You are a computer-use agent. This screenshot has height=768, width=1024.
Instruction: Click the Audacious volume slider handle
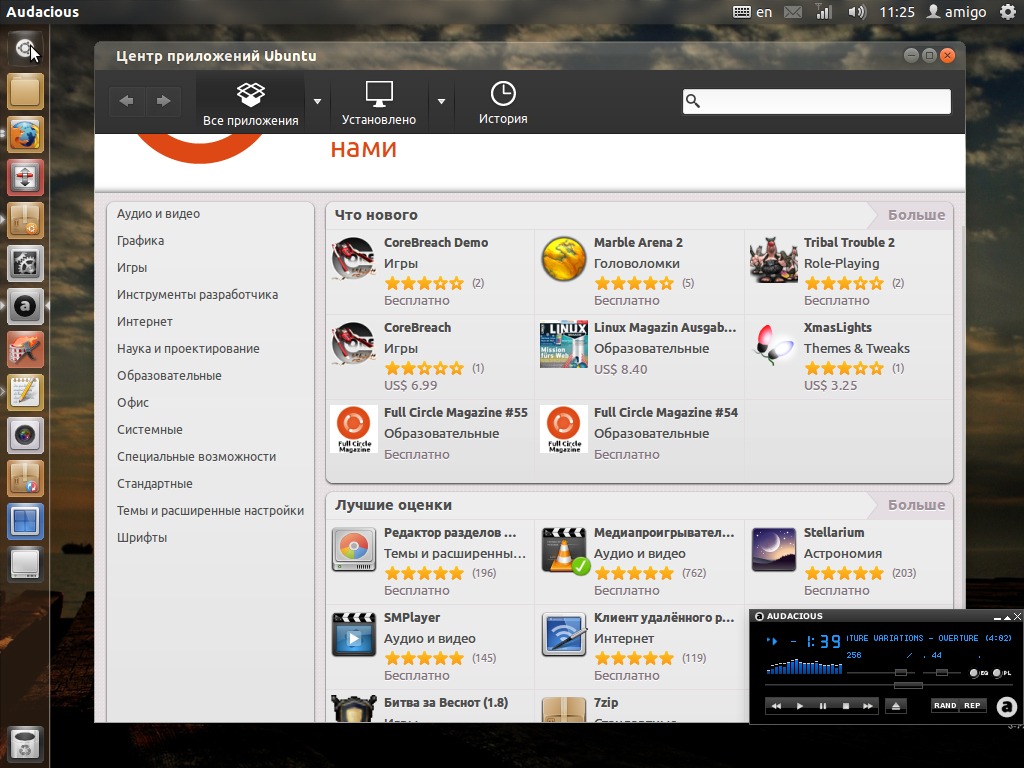(x=901, y=672)
